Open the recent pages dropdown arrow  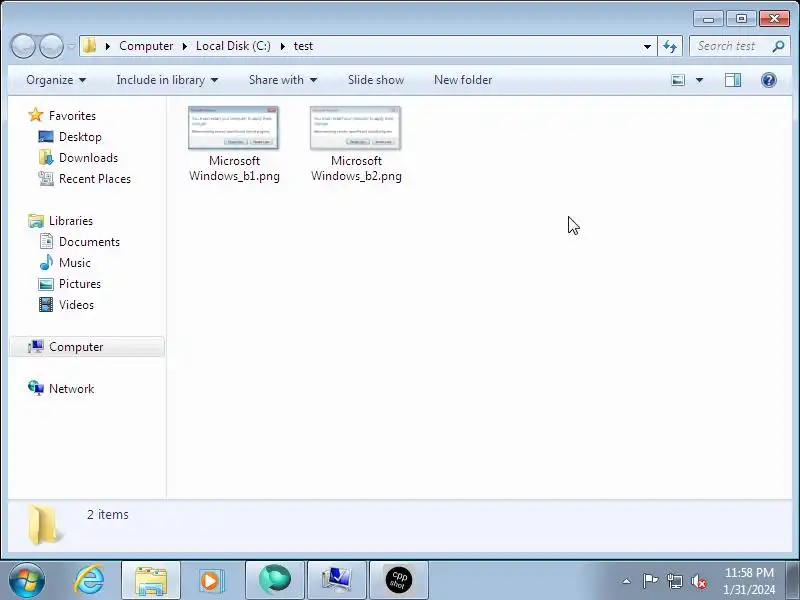(x=71, y=46)
